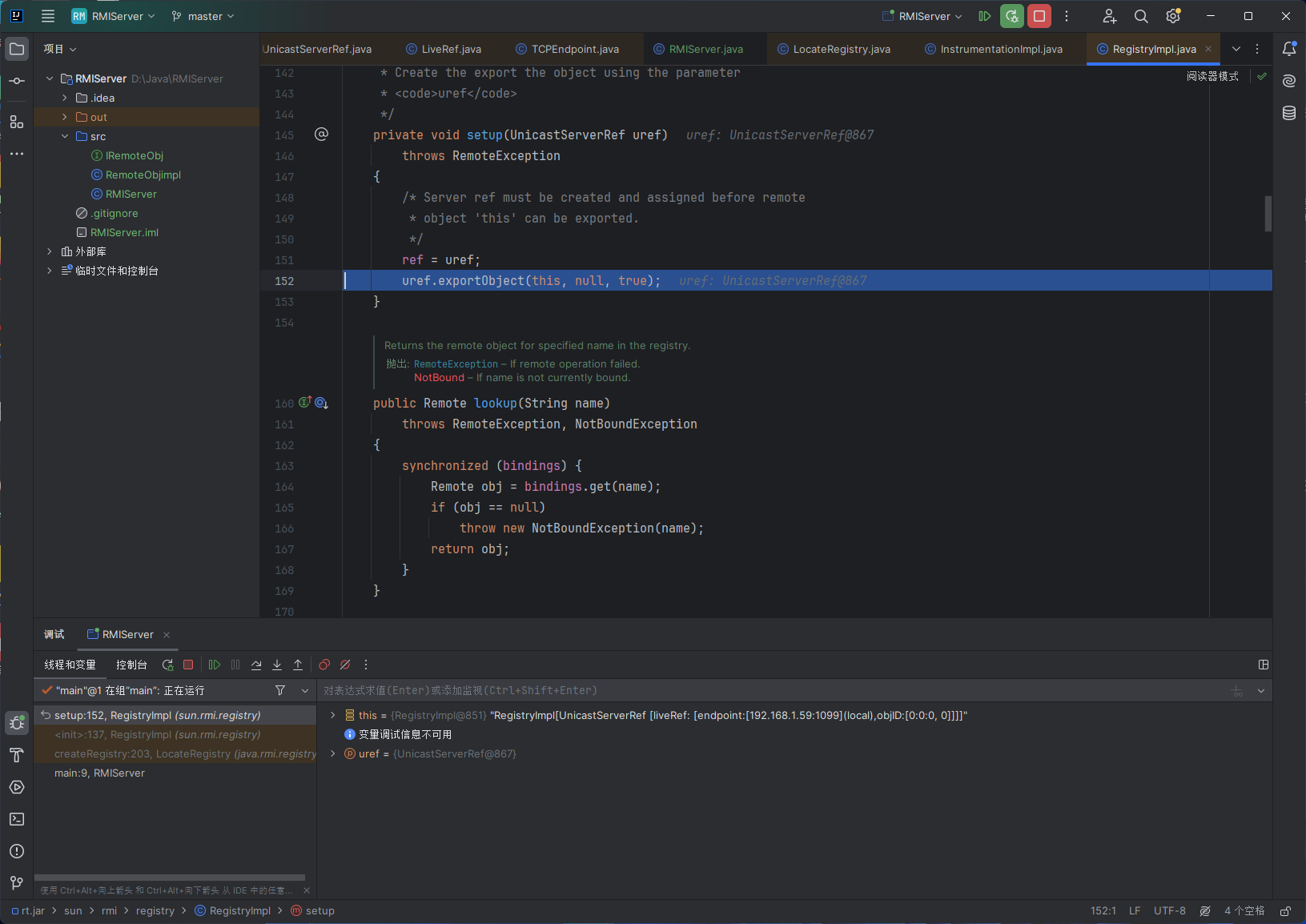Switch to the LiveRef.java tab
This screenshot has height=924, width=1306.
444,49
